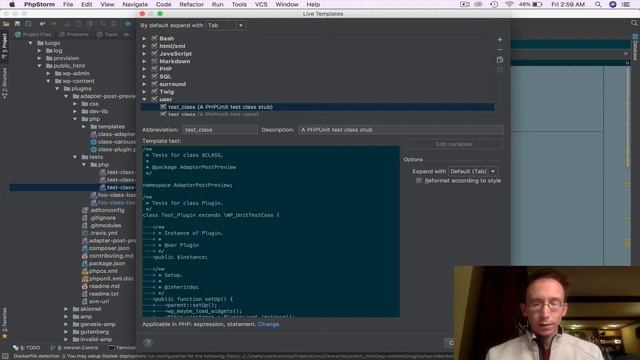Click inside the Template text editor

(271, 231)
